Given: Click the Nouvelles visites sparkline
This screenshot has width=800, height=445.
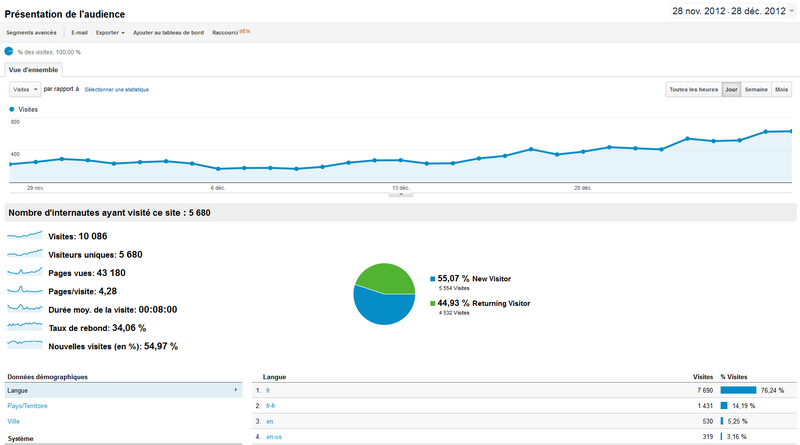Looking at the screenshot, I should [x=25, y=346].
